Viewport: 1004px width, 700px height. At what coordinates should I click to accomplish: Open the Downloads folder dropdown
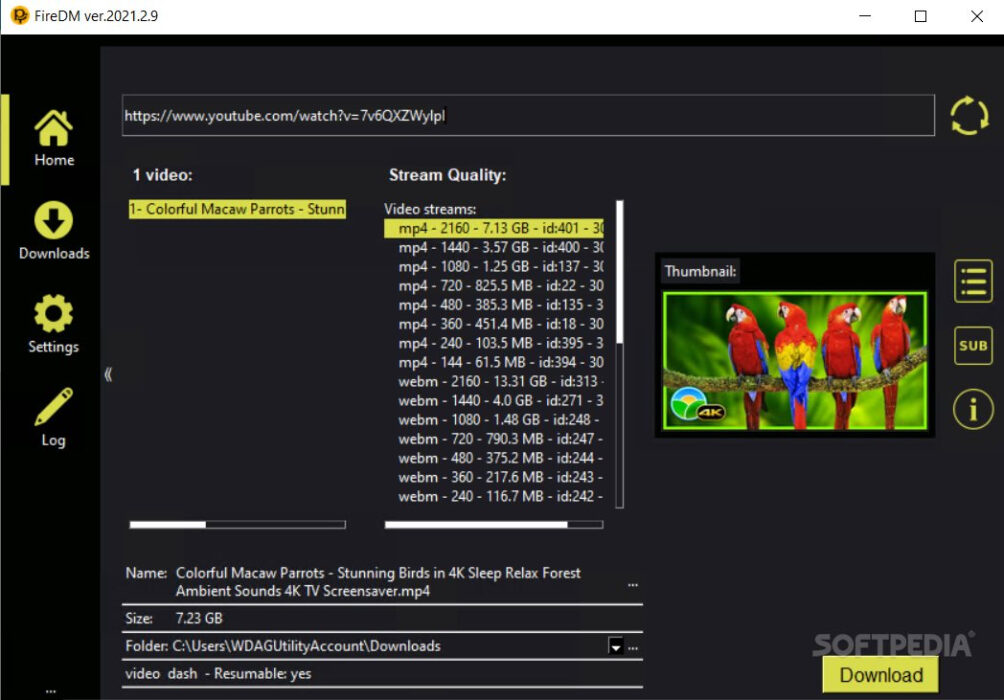[615, 646]
